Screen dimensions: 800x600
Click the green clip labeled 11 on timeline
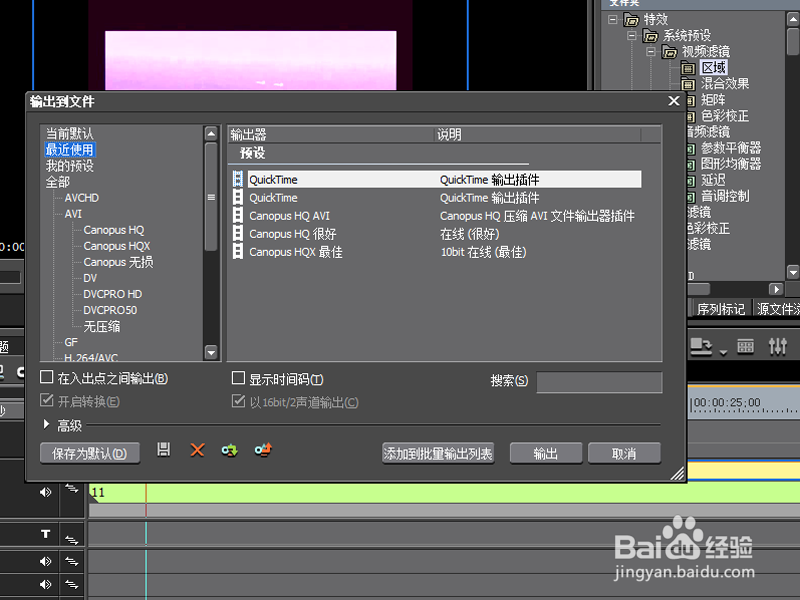point(444,492)
